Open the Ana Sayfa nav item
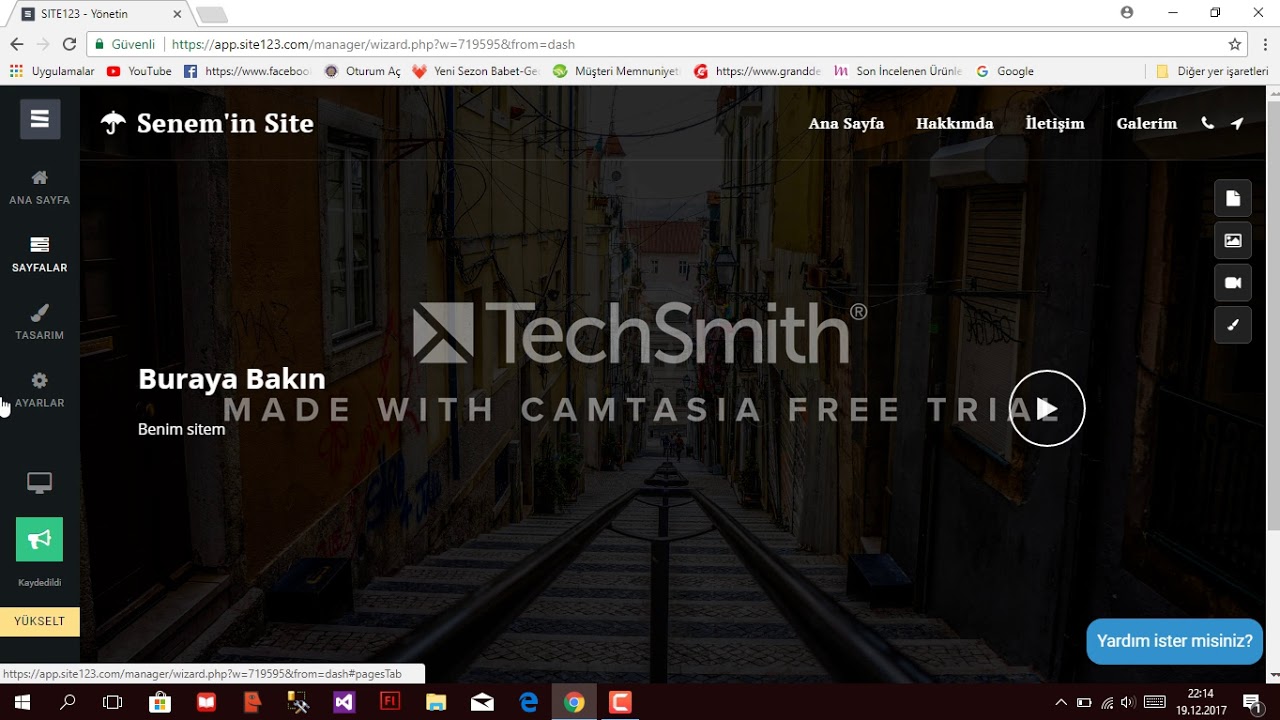Screen dimensions: 1280x720 point(846,123)
